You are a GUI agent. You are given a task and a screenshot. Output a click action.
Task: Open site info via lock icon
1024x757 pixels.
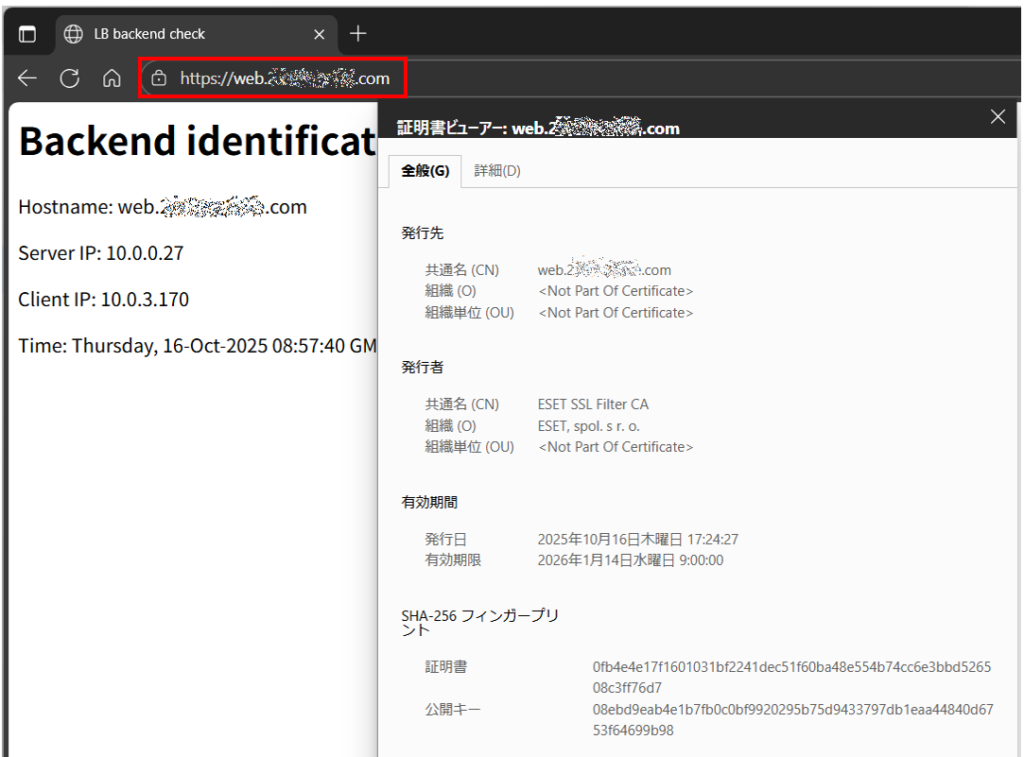coord(159,78)
